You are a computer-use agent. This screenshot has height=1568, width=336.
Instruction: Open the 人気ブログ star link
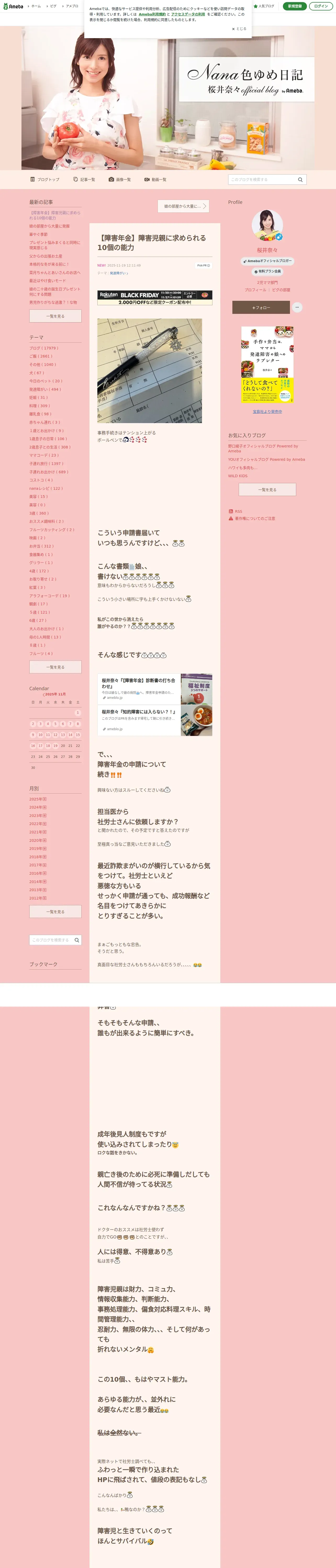tap(264, 6)
